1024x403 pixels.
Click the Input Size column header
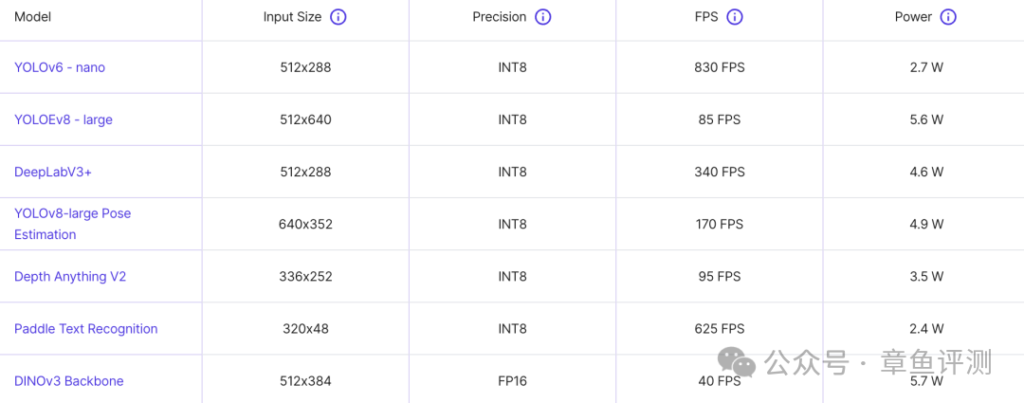tap(293, 17)
